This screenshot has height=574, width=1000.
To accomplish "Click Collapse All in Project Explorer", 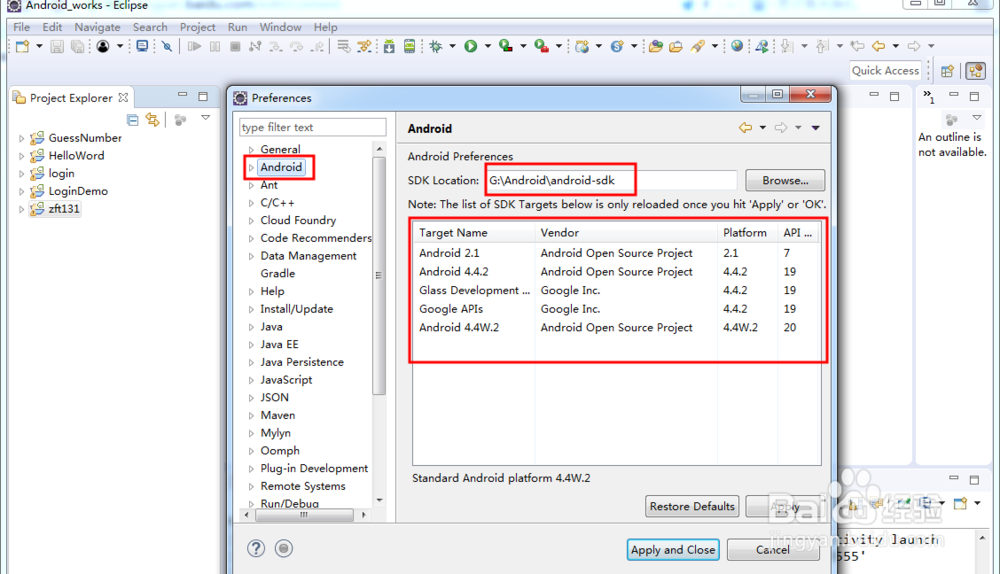I will [133, 119].
